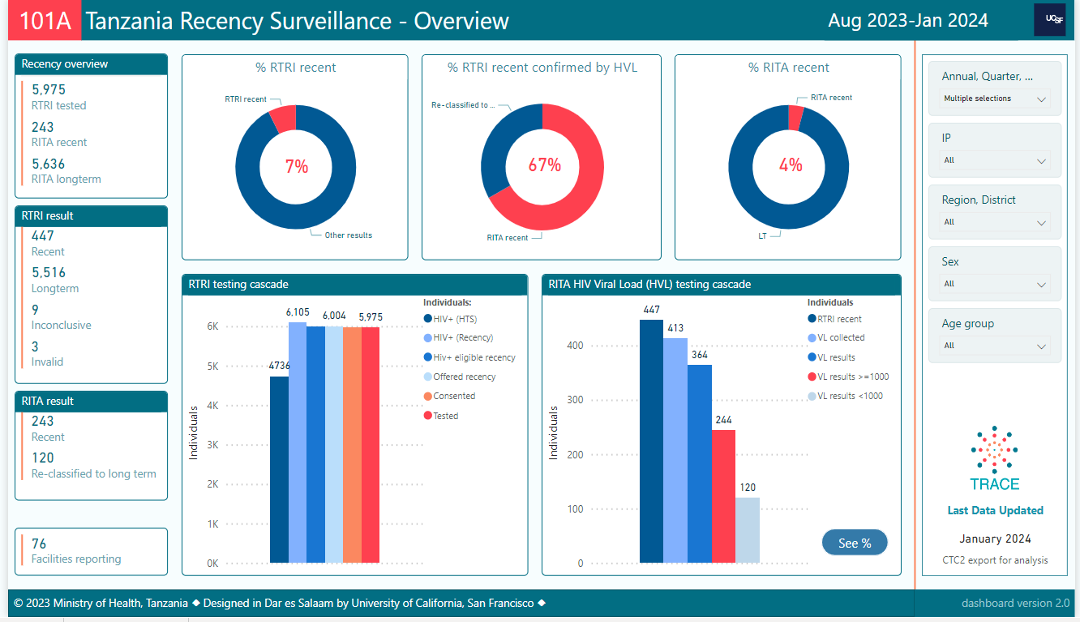Click the red RITA recent donut segment
Viewport: 1080px width, 622px height.
pyautogui.click(x=796, y=117)
